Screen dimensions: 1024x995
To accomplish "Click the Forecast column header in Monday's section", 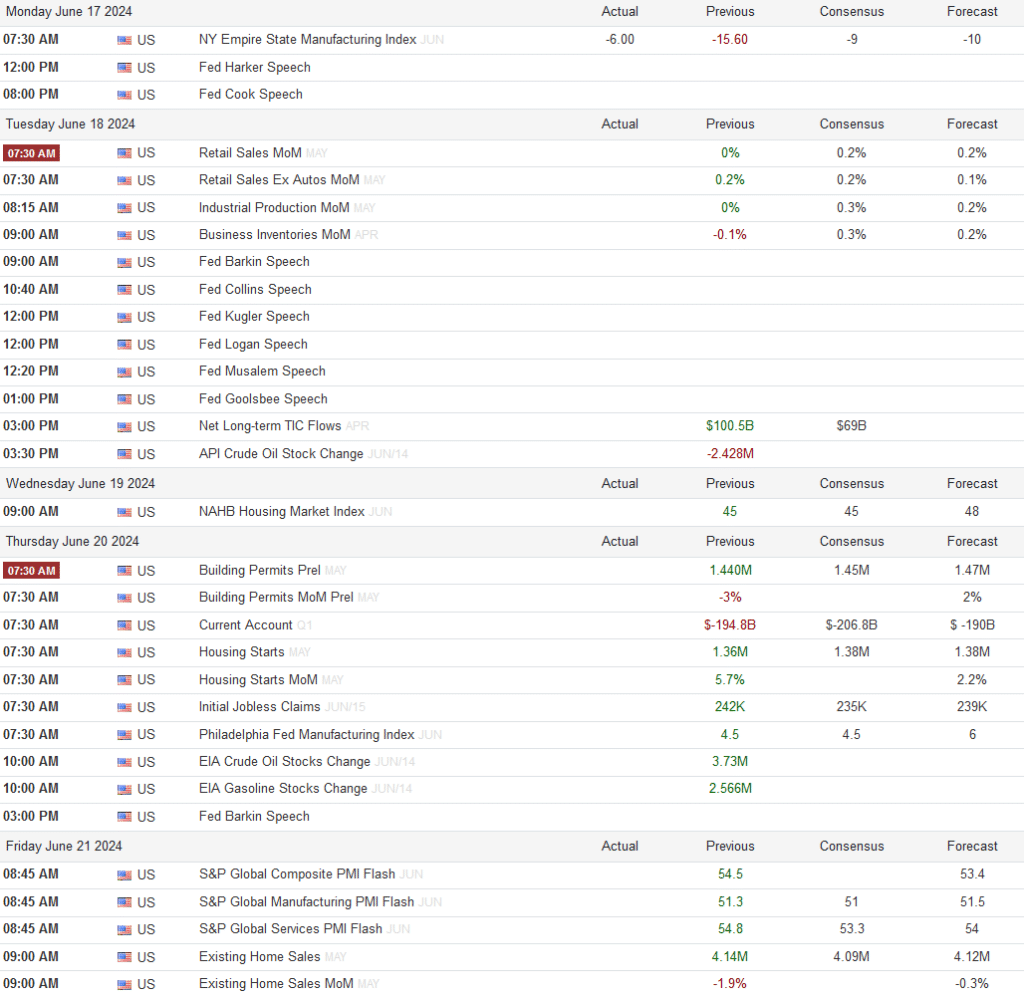I will point(972,12).
